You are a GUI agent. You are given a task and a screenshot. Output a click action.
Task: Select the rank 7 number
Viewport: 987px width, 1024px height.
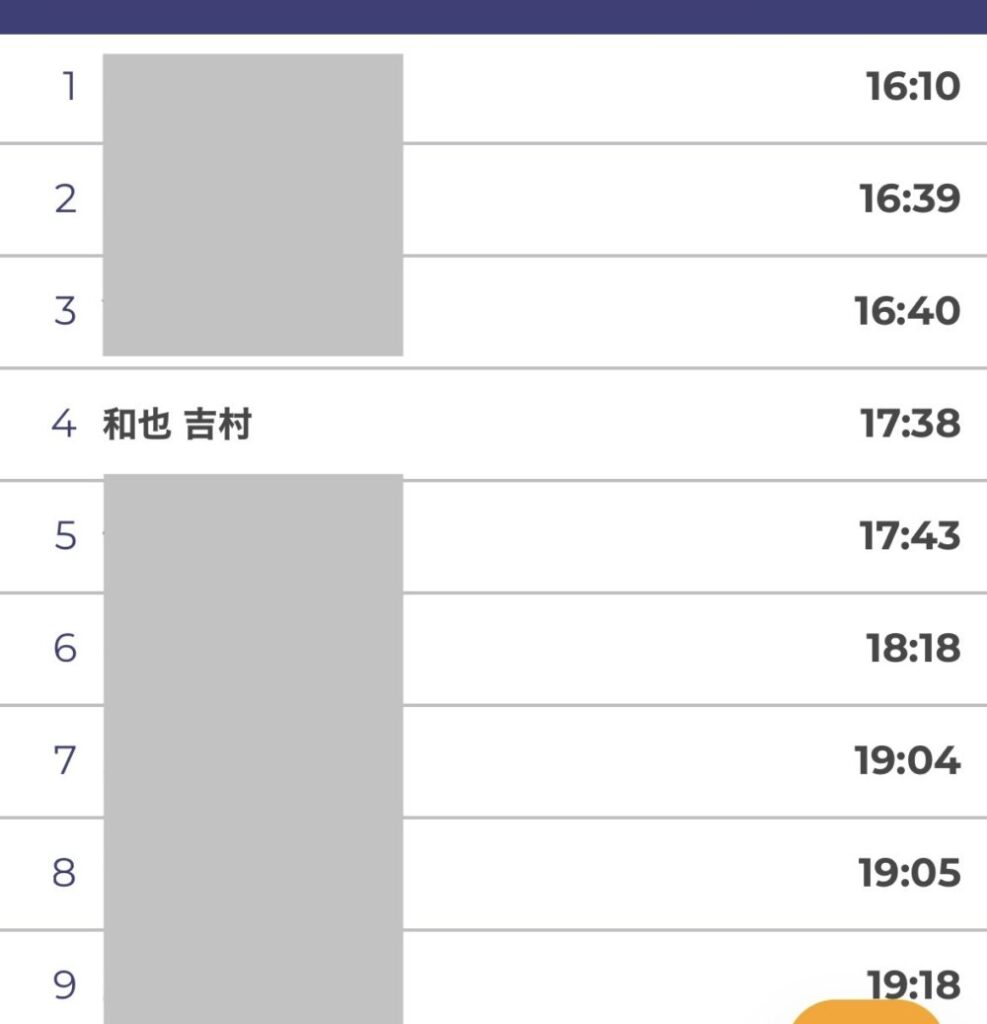[x=65, y=761]
